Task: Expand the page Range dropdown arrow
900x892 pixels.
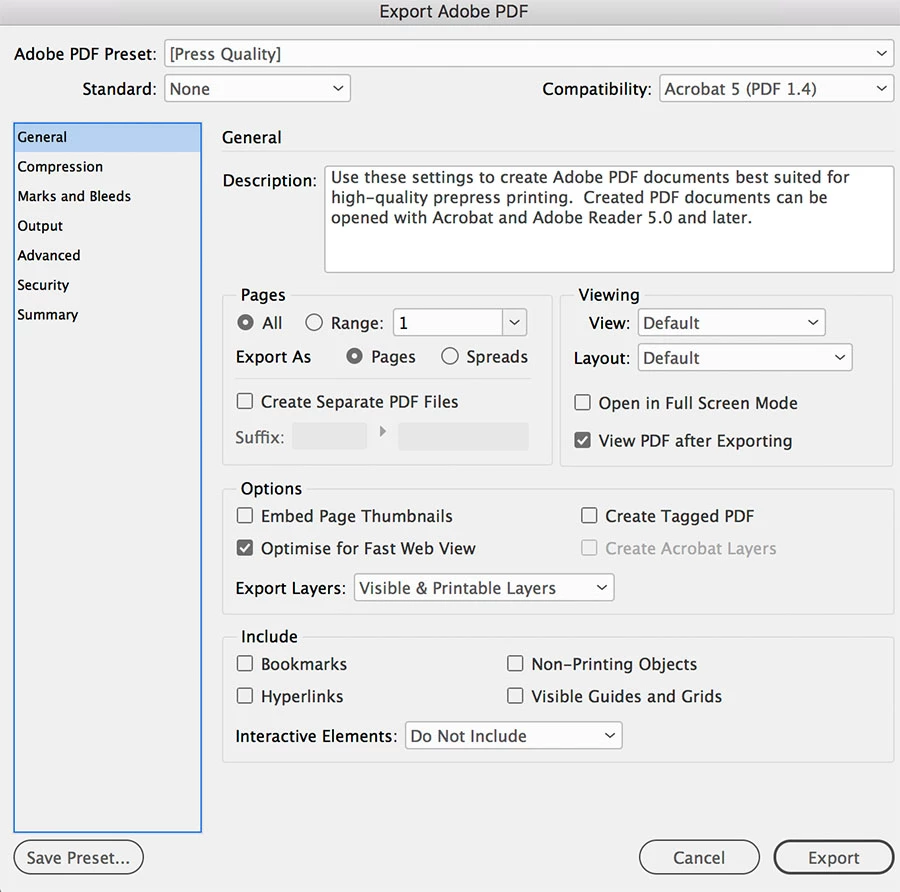Action: (514, 323)
